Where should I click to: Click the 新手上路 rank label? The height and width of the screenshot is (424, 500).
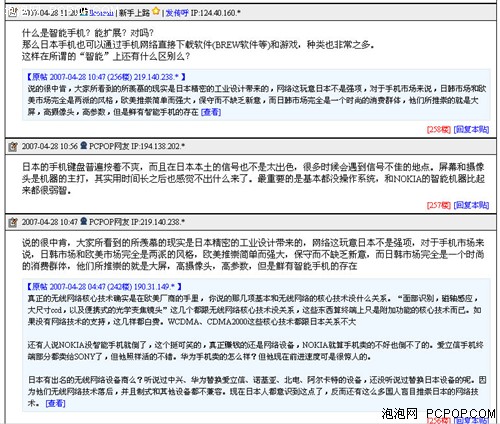134,13
